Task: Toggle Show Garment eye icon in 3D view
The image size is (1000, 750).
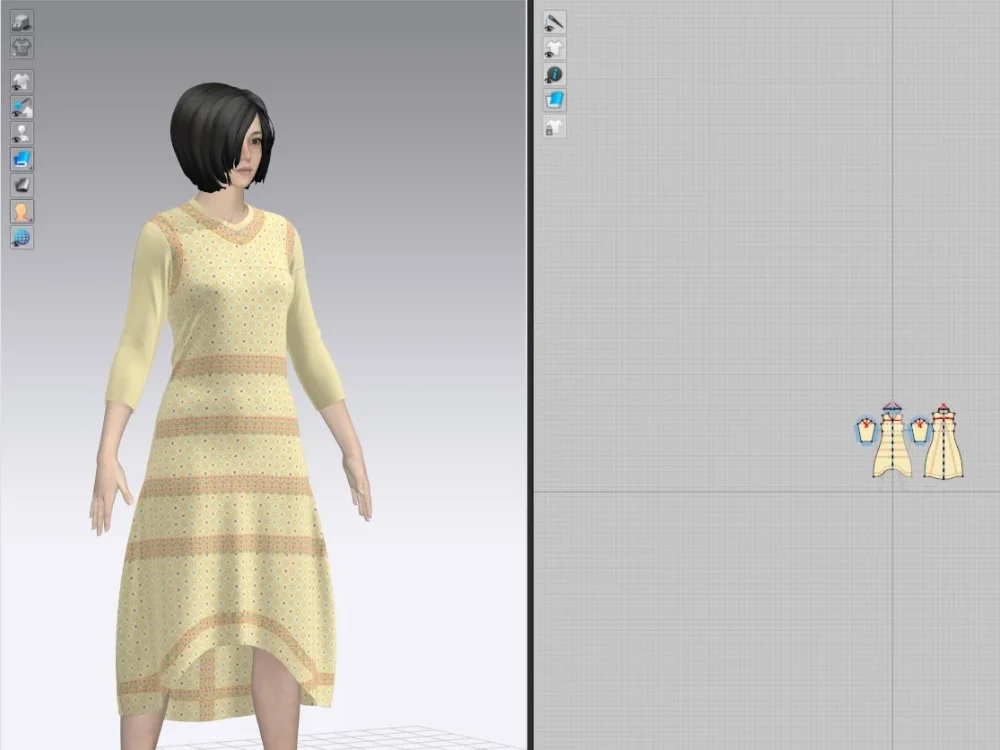Action: (x=22, y=82)
